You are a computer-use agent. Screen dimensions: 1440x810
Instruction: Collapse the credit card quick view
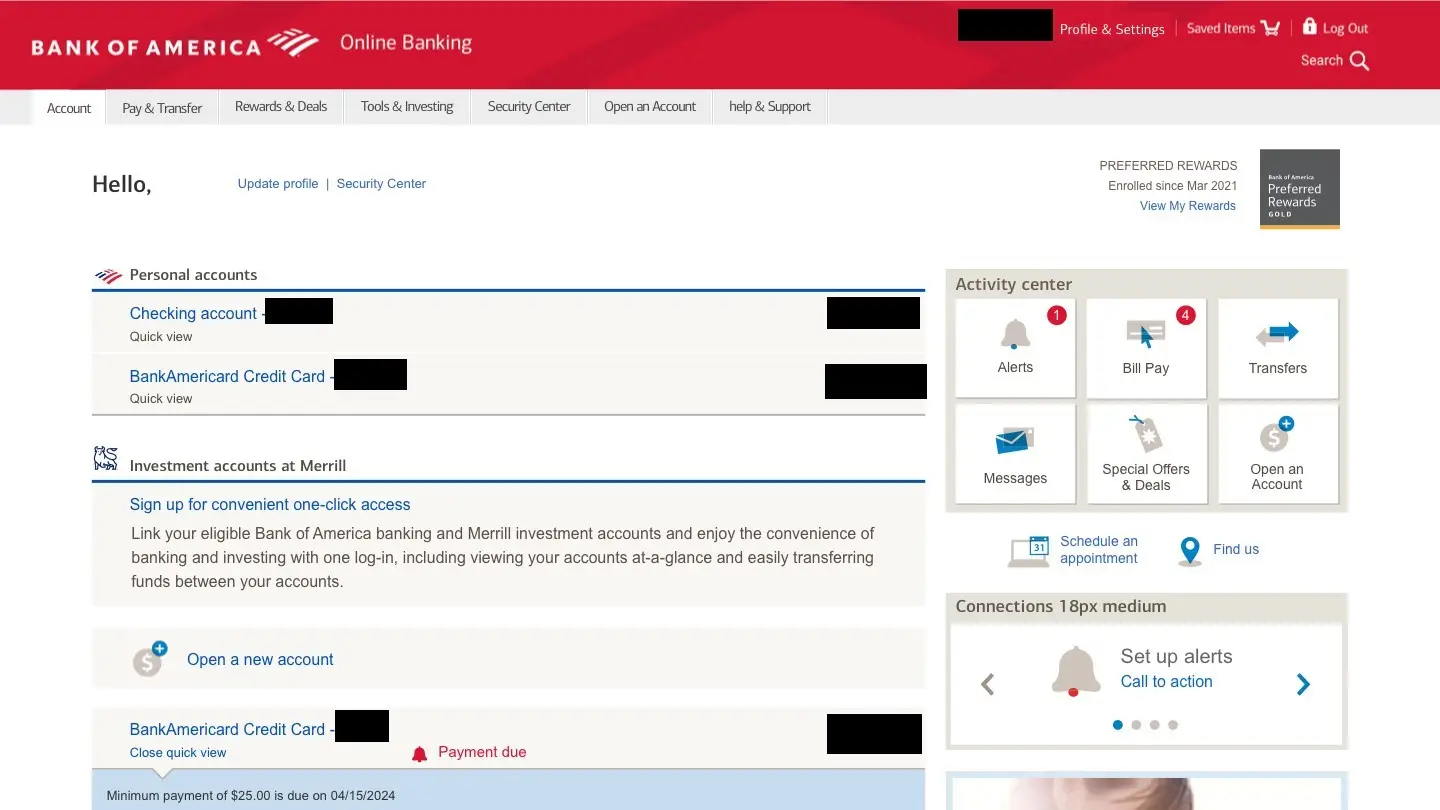click(178, 752)
